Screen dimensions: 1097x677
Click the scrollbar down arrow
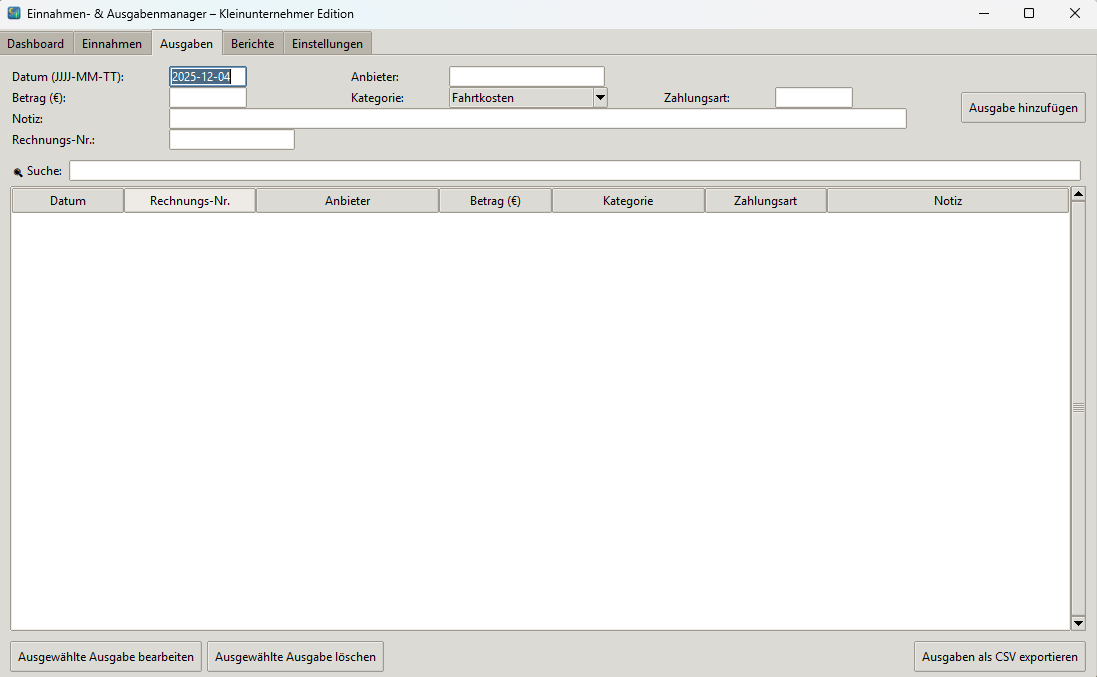point(1078,622)
